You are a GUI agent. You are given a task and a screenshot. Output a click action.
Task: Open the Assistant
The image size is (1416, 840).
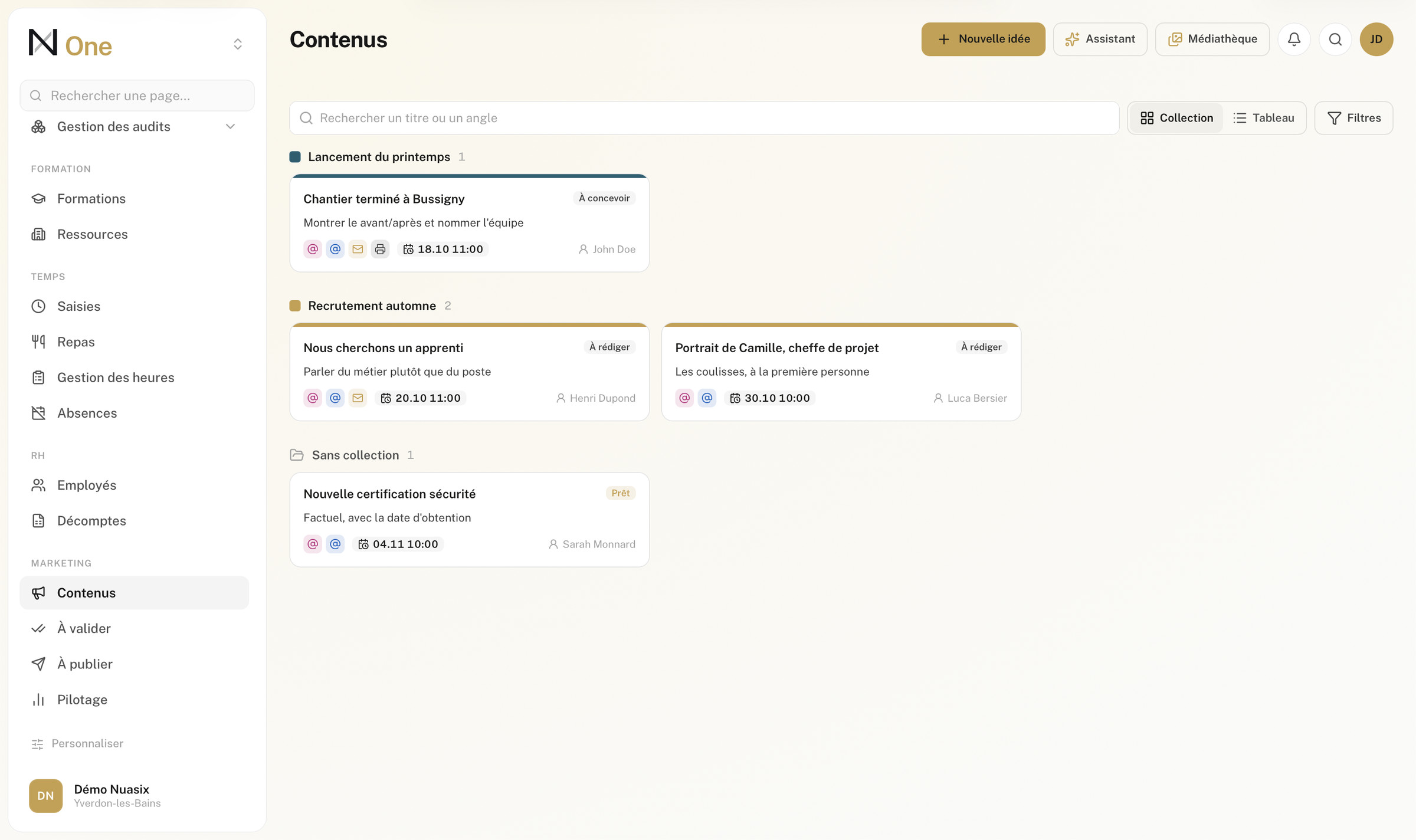[x=1100, y=39]
